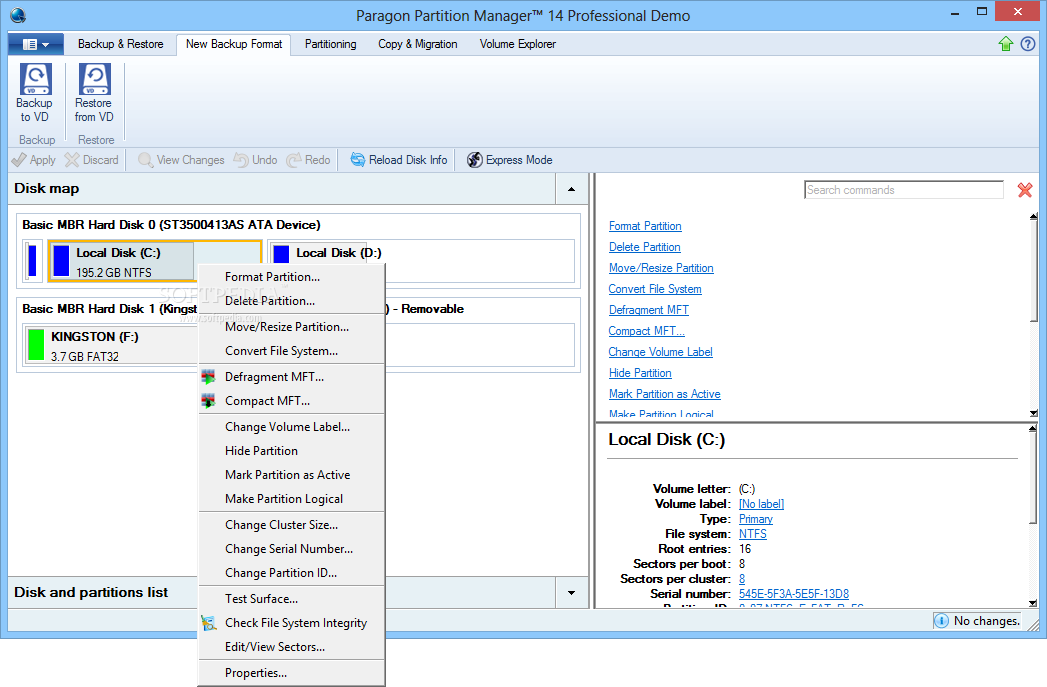The height and width of the screenshot is (687, 1047).
Task: Click the Apply checkmark icon
Action: (x=19, y=160)
